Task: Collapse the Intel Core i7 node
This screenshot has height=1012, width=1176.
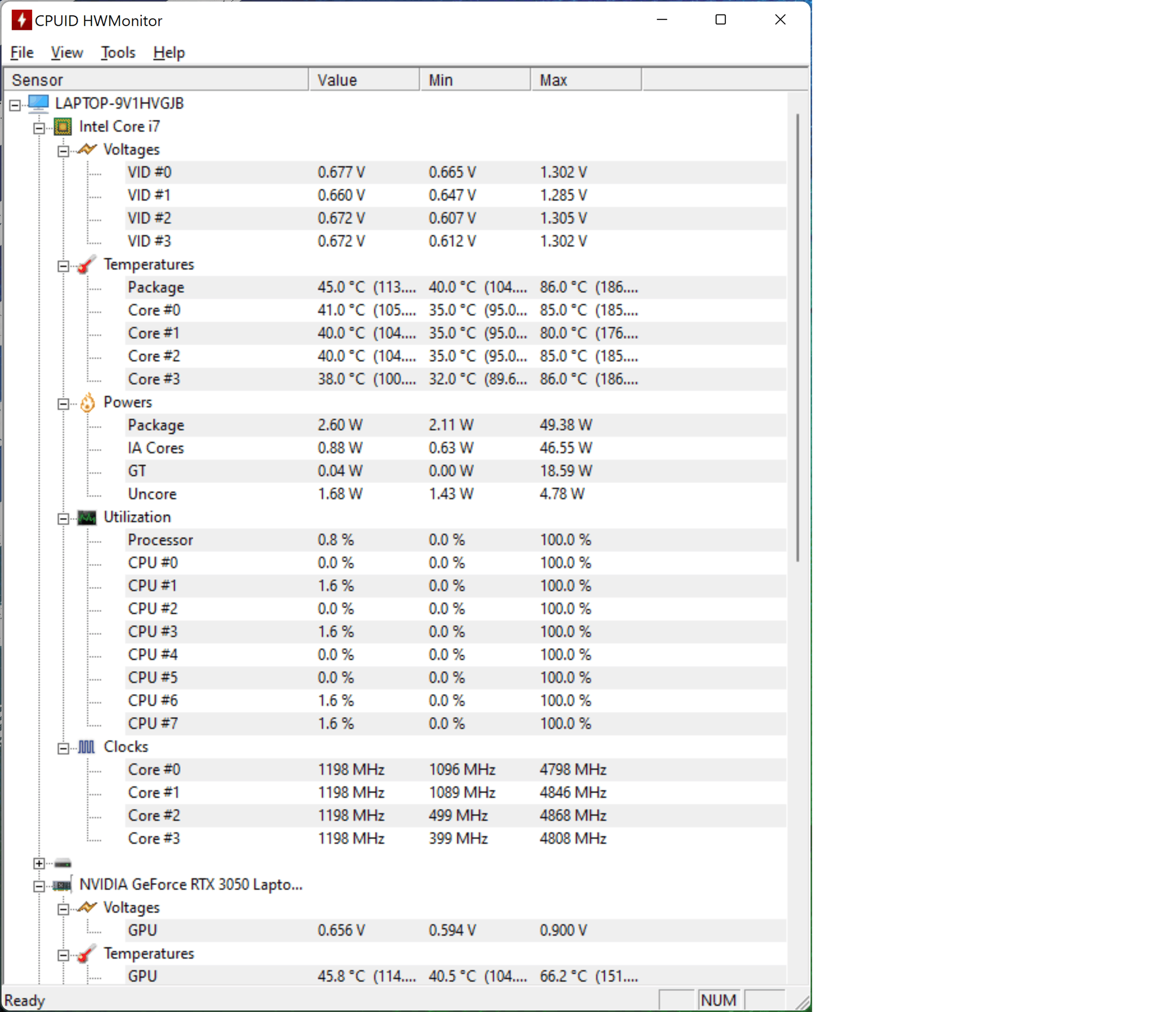Action: pyautogui.click(x=39, y=128)
